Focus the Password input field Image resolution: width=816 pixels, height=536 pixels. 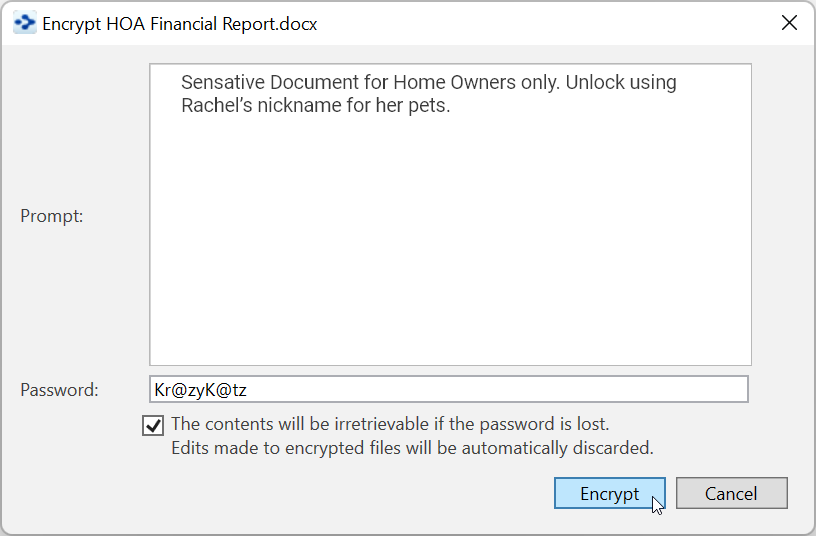pyautogui.click(x=500, y=389)
